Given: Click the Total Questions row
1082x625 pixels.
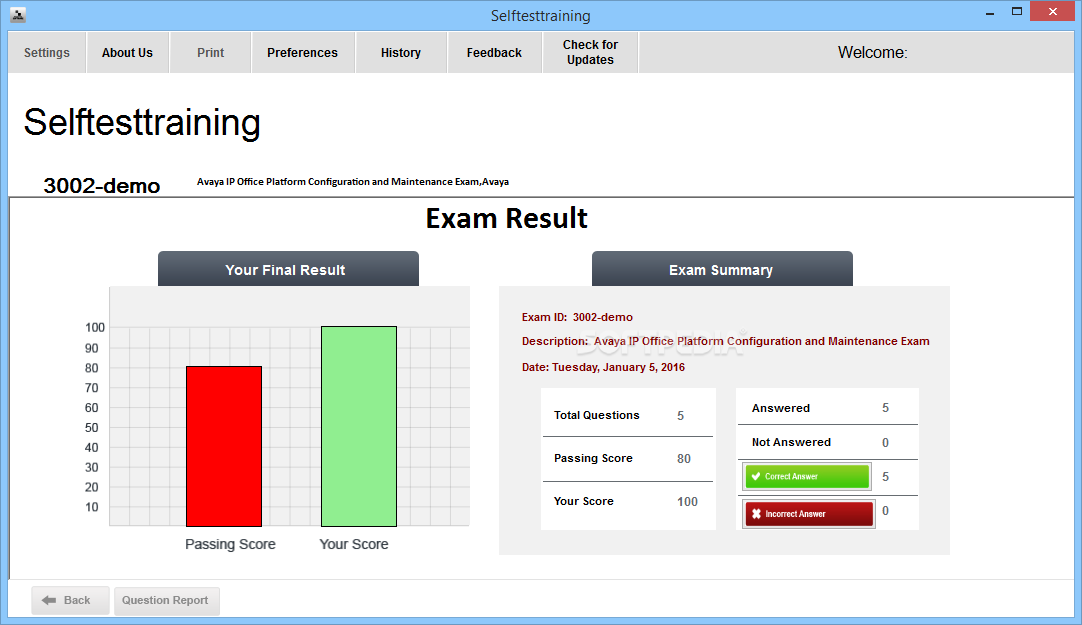Looking at the screenshot, I should point(627,415).
